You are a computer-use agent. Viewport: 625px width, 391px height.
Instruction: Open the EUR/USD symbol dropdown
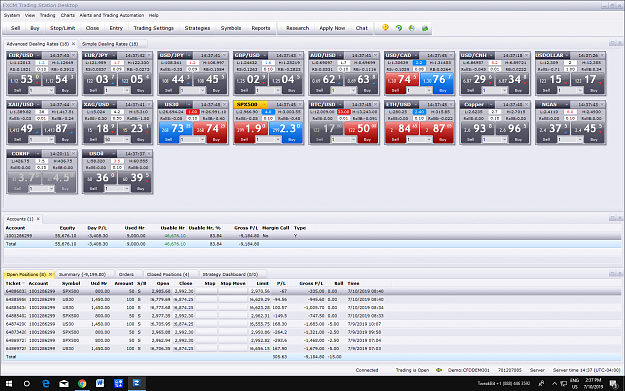(38, 55)
